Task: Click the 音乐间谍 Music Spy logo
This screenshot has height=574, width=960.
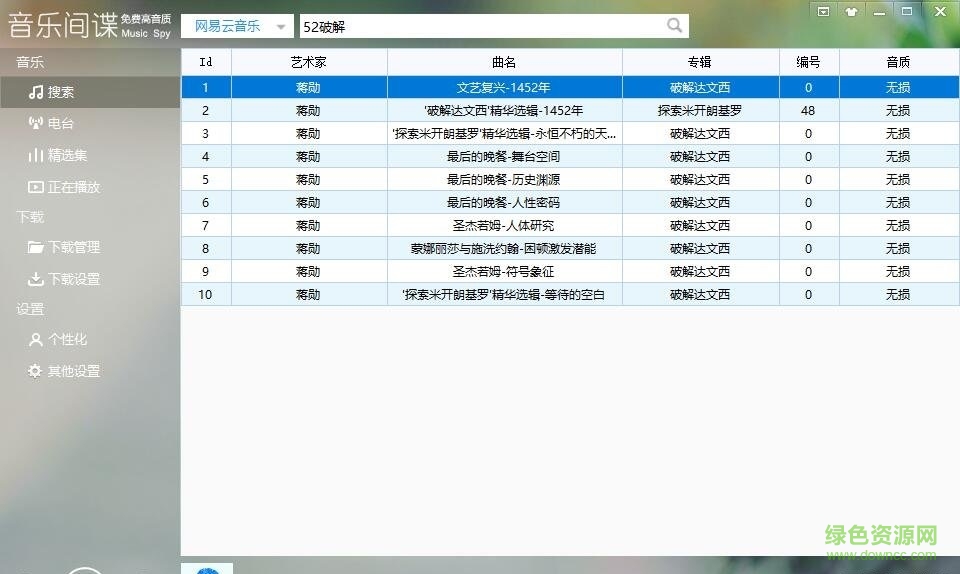Action: click(x=89, y=25)
